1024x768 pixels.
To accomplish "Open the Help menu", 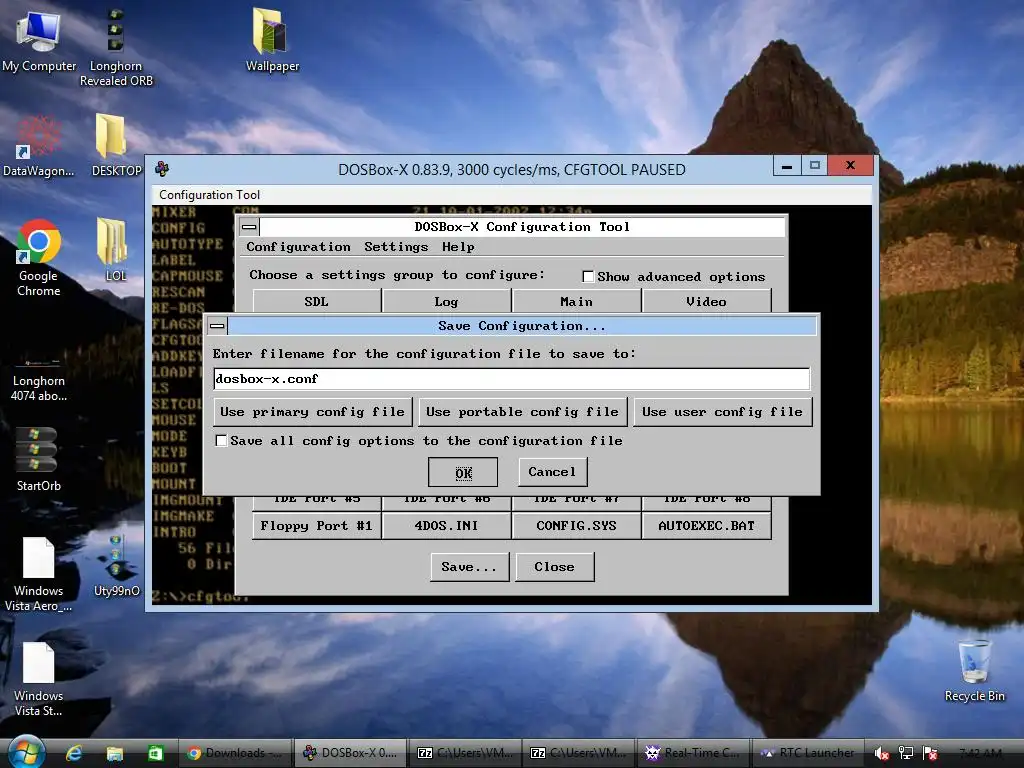I will pos(458,247).
